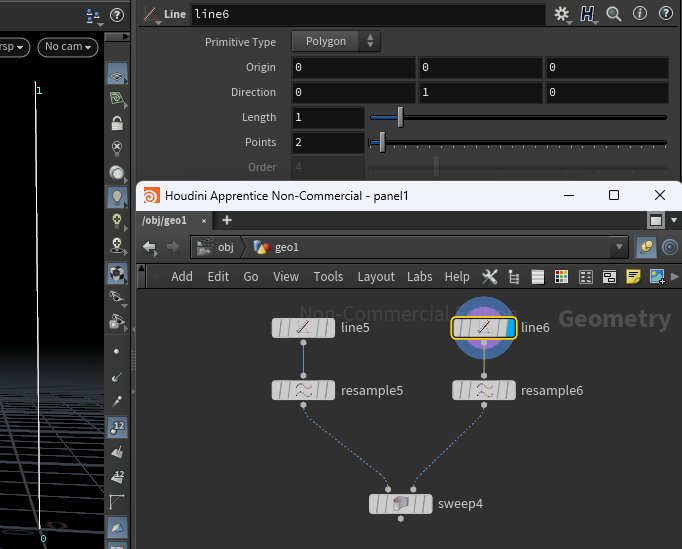Click the crossed-out light bulb icon

point(117,148)
